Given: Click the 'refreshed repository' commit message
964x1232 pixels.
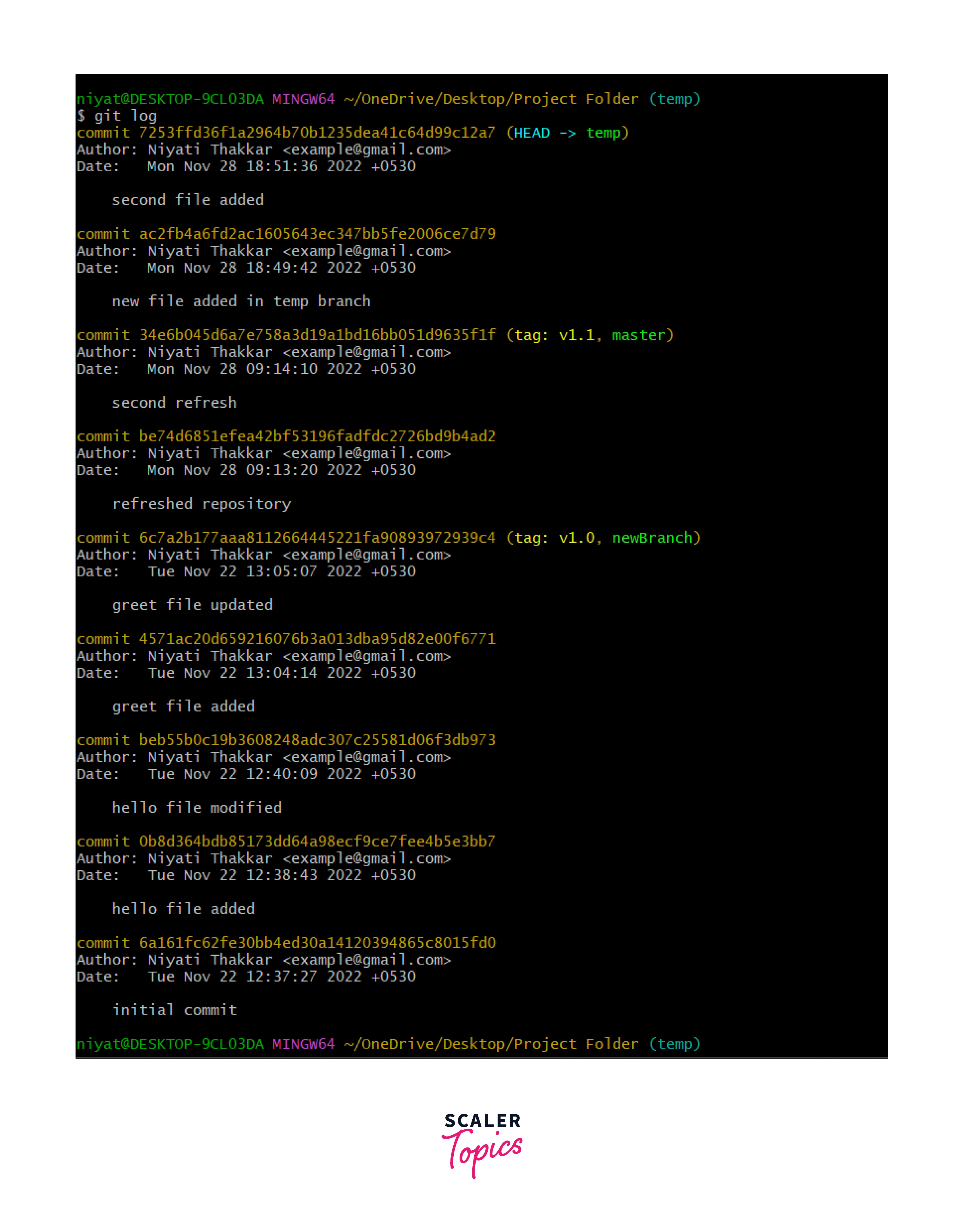Looking at the screenshot, I should pos(202,504).
